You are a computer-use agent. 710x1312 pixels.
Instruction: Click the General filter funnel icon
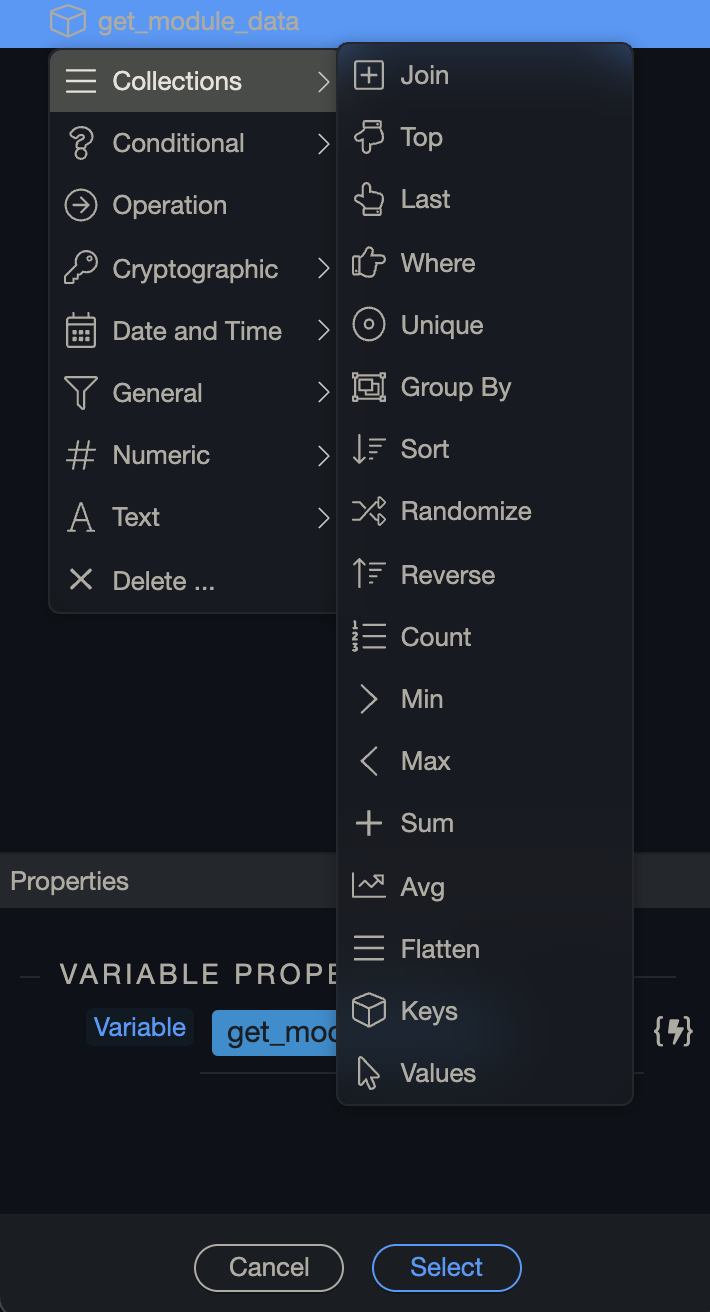tap(81, 393)
